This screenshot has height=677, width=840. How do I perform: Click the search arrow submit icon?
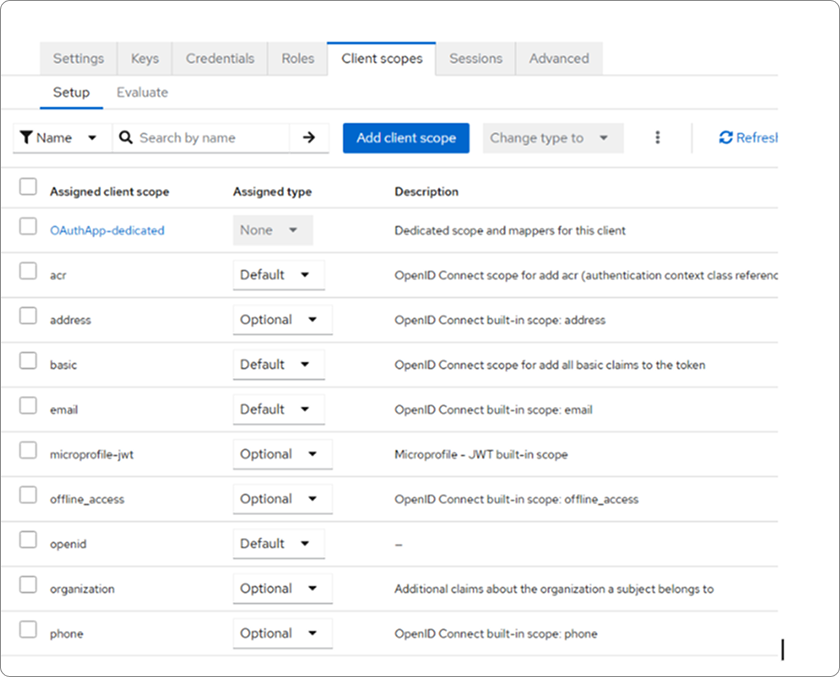(309, 138)
